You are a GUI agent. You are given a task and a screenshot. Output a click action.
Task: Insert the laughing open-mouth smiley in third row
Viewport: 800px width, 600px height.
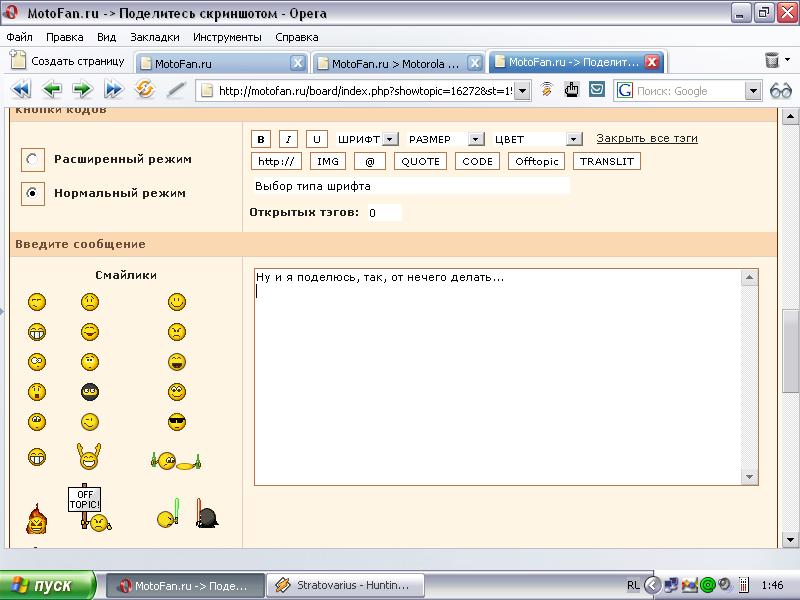pyautogui.click(x=177, y=362)
